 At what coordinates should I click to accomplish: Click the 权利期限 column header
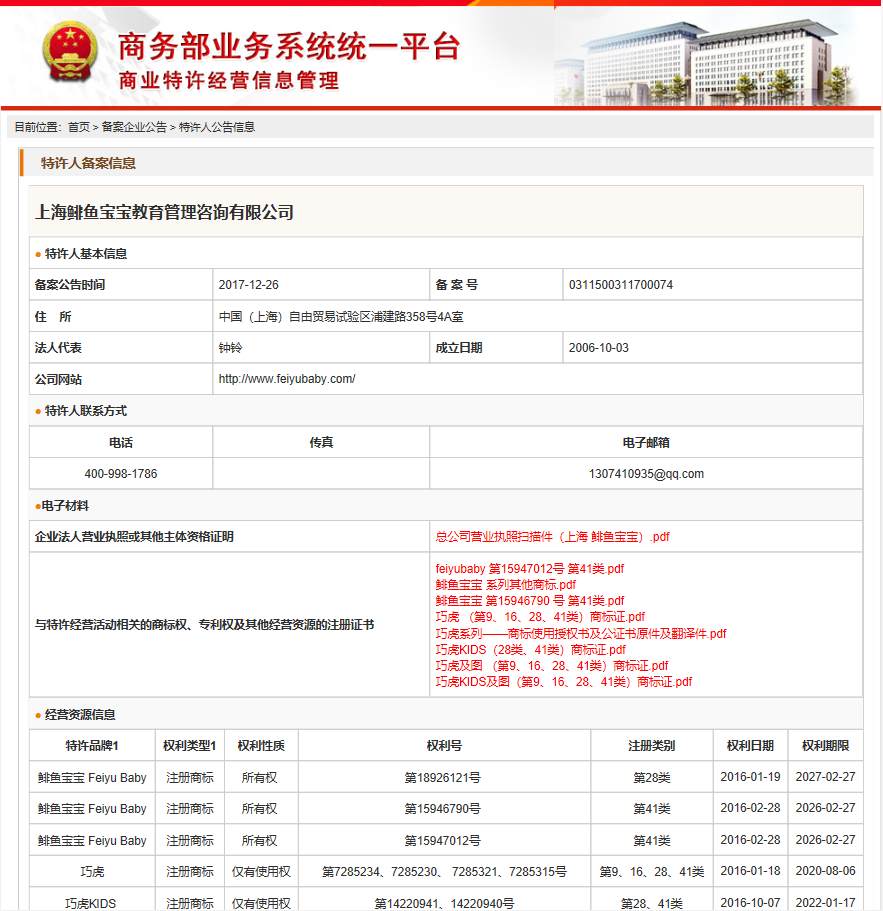click(825, 745)
